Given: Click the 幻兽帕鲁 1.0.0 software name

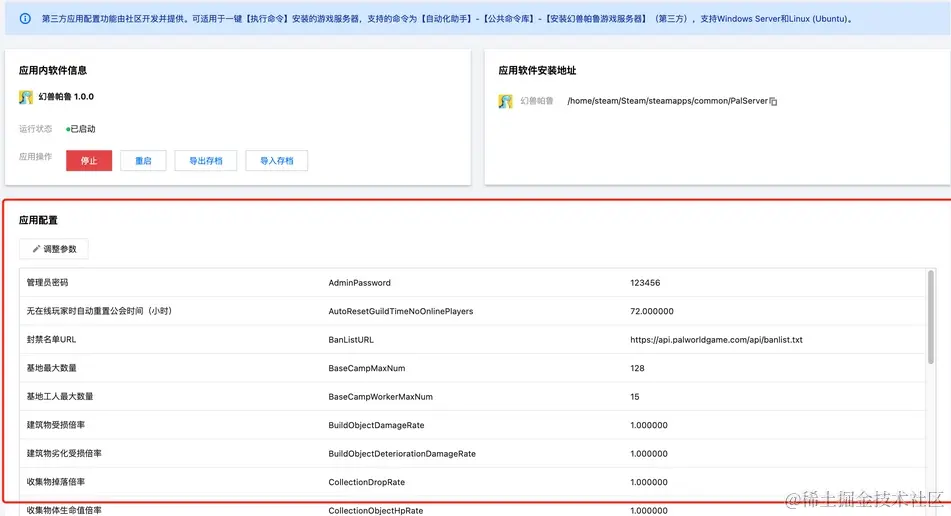Looking at the screenshot, I should [66, 96].
